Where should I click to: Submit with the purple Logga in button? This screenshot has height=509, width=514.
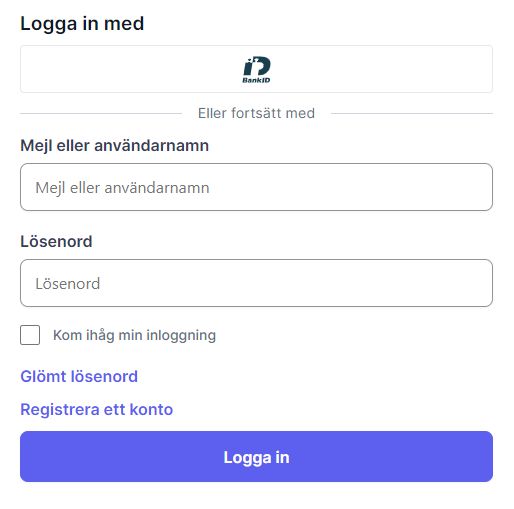point(256,456)
